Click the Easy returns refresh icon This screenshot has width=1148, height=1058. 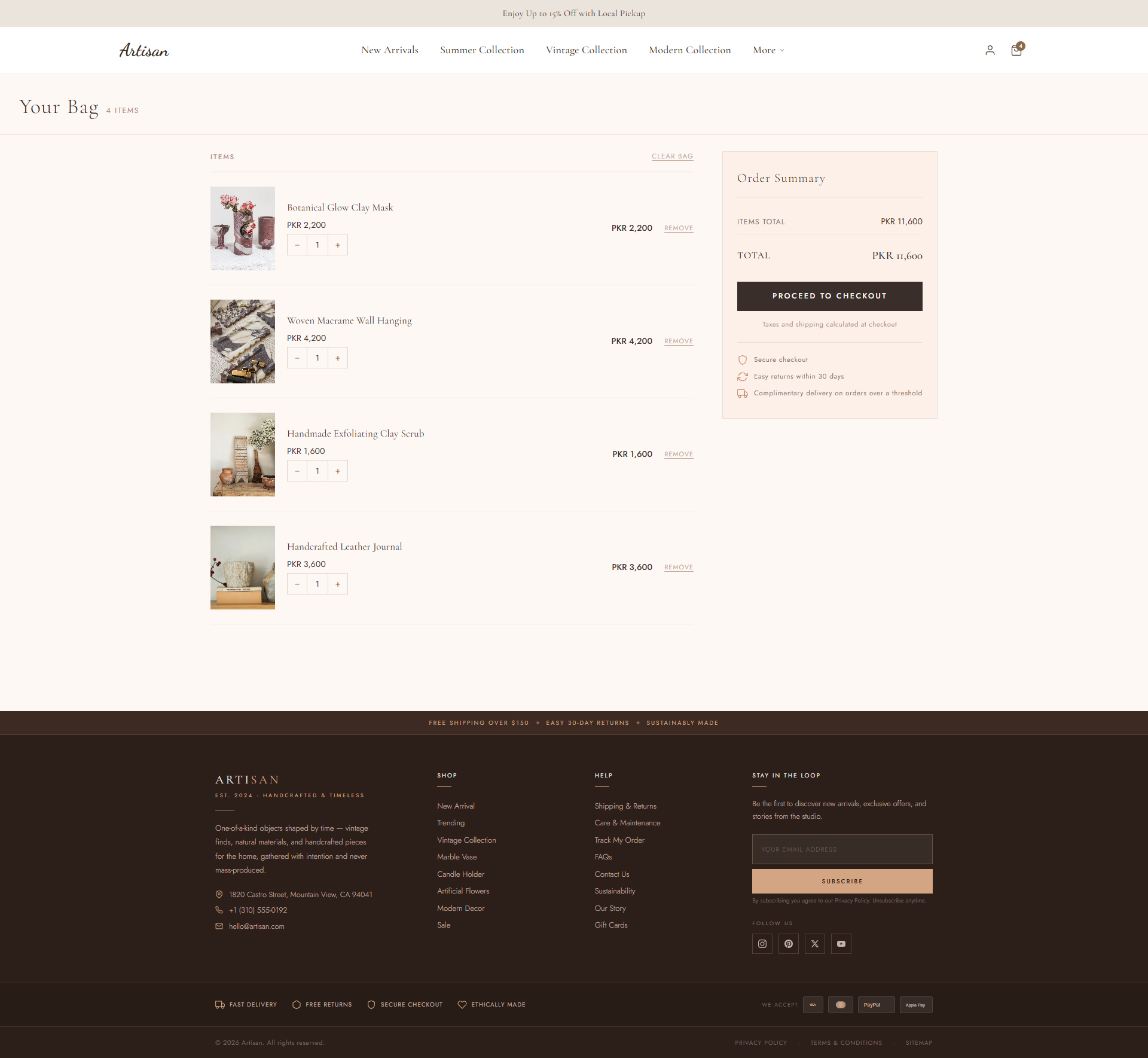[743, 377]
